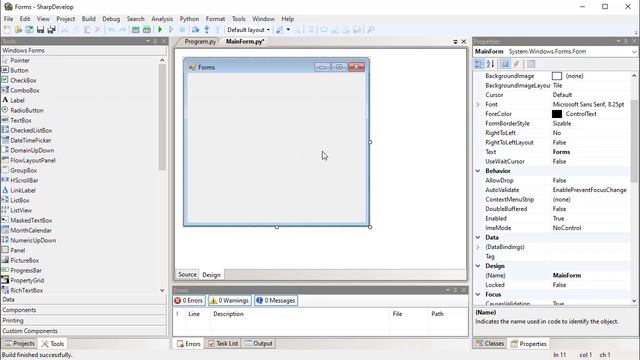
Task: Click the Text property value Forms
Action: [x=561, y=152]
